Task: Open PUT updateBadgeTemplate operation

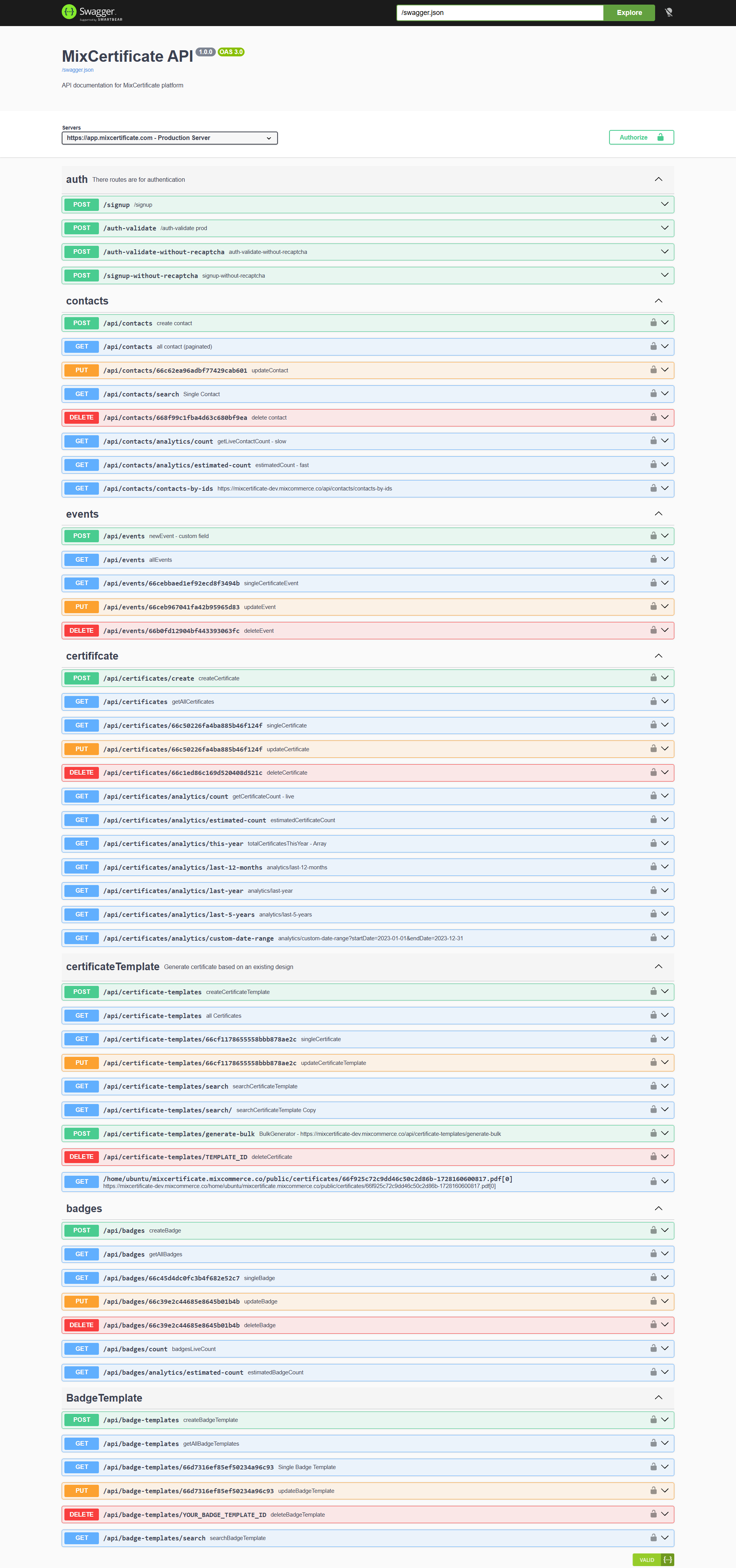Action: [367, 1491]
